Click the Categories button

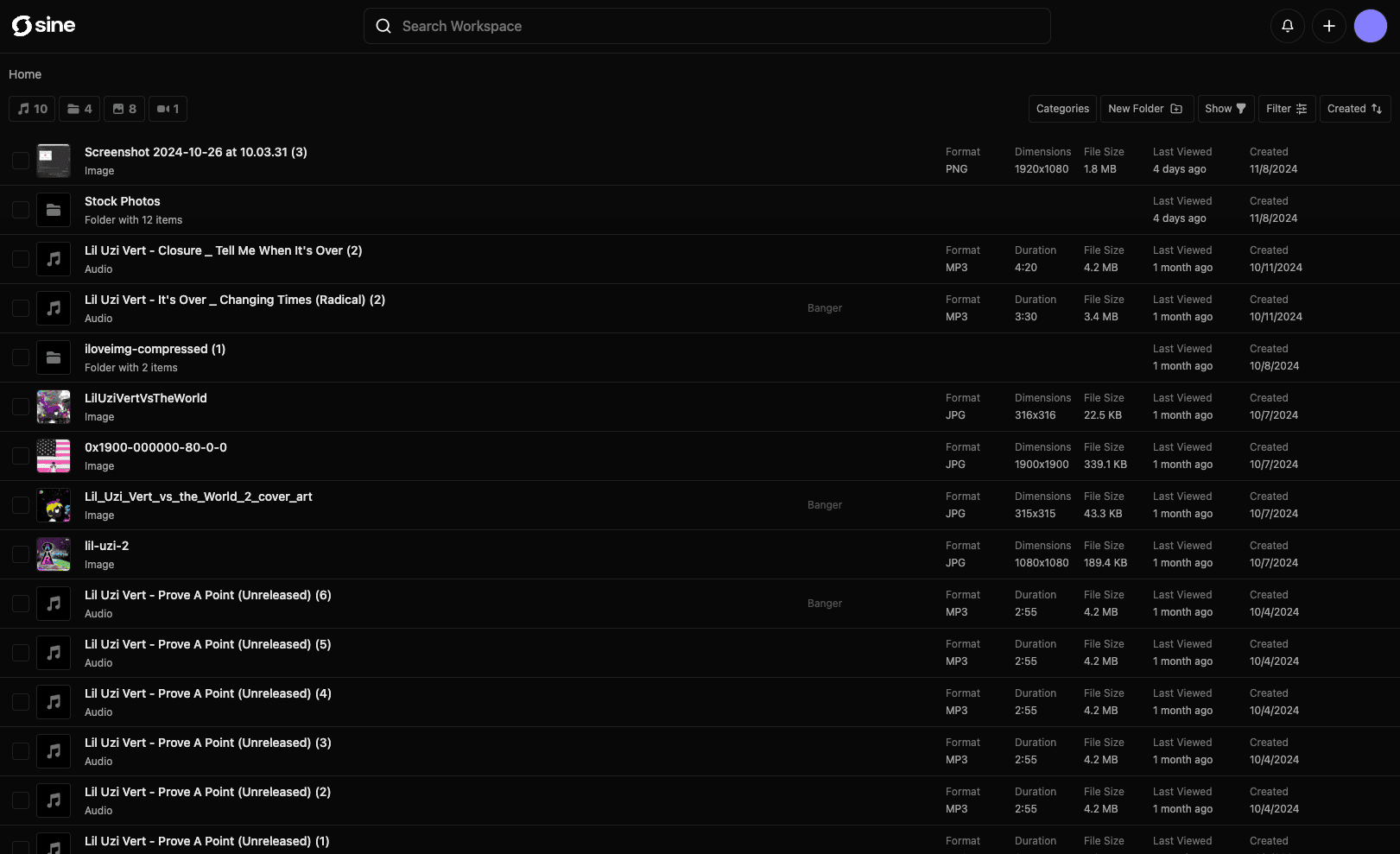pos(1062,109)
